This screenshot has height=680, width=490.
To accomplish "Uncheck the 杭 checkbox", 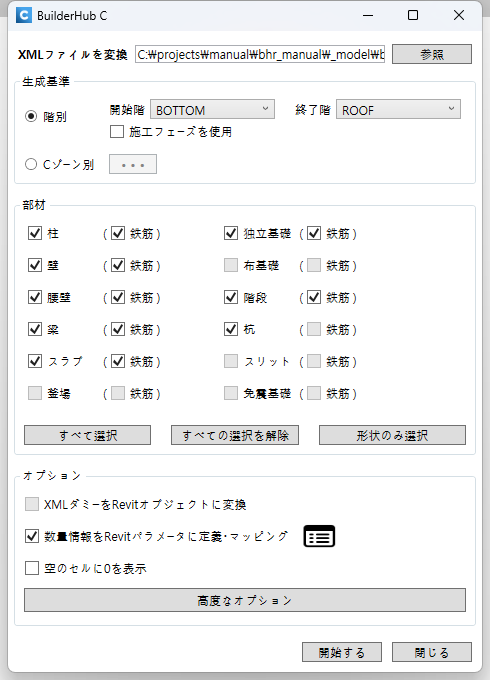I will point(231,330).
